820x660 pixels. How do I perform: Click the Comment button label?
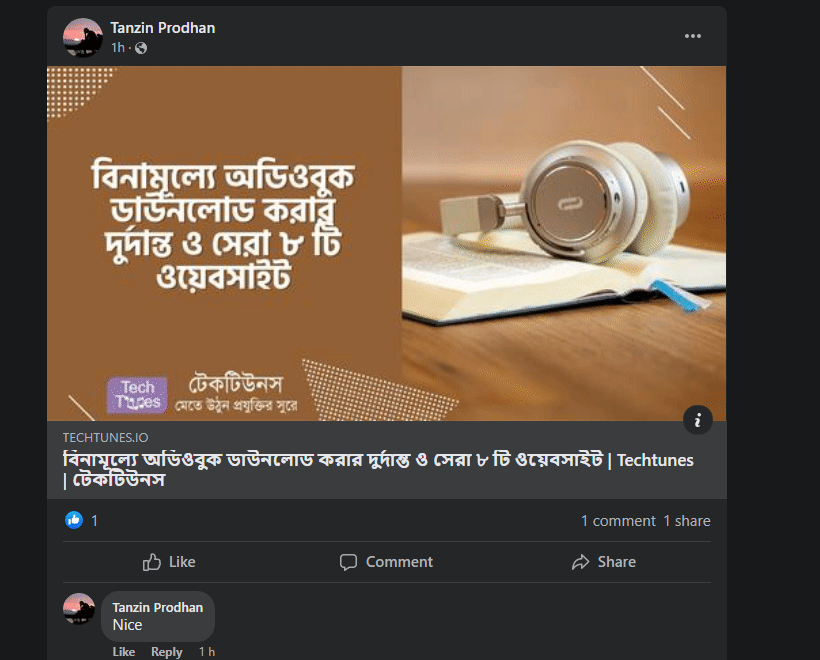pyautogui.click(x=399, y=562)
